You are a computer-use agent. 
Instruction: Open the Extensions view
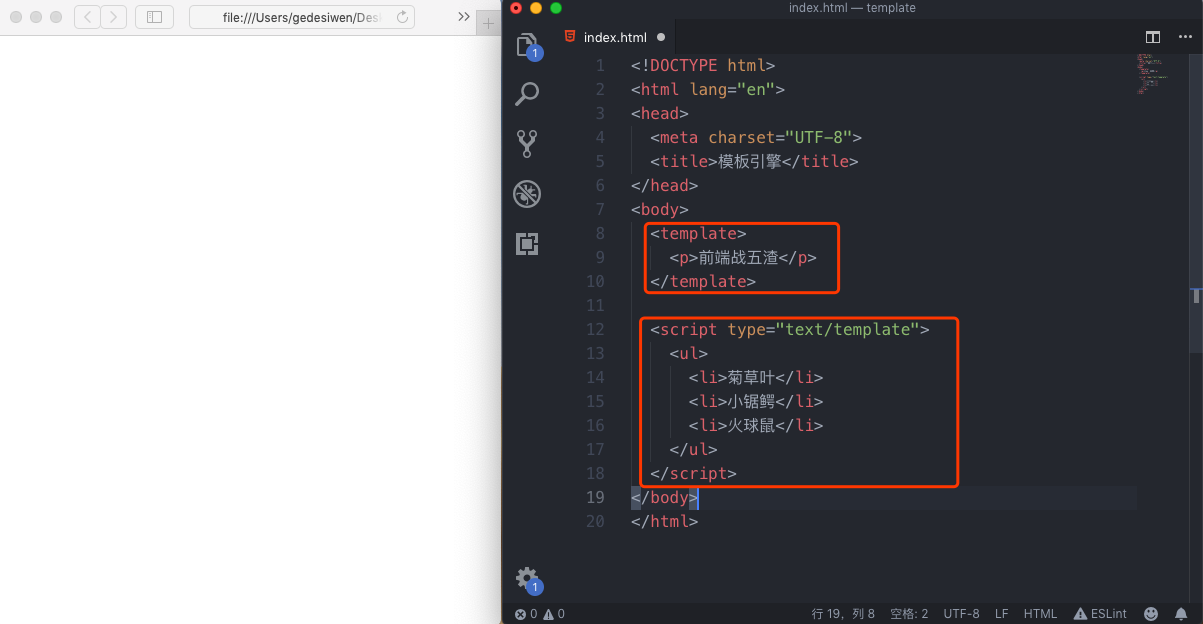(x=527, y=243)
